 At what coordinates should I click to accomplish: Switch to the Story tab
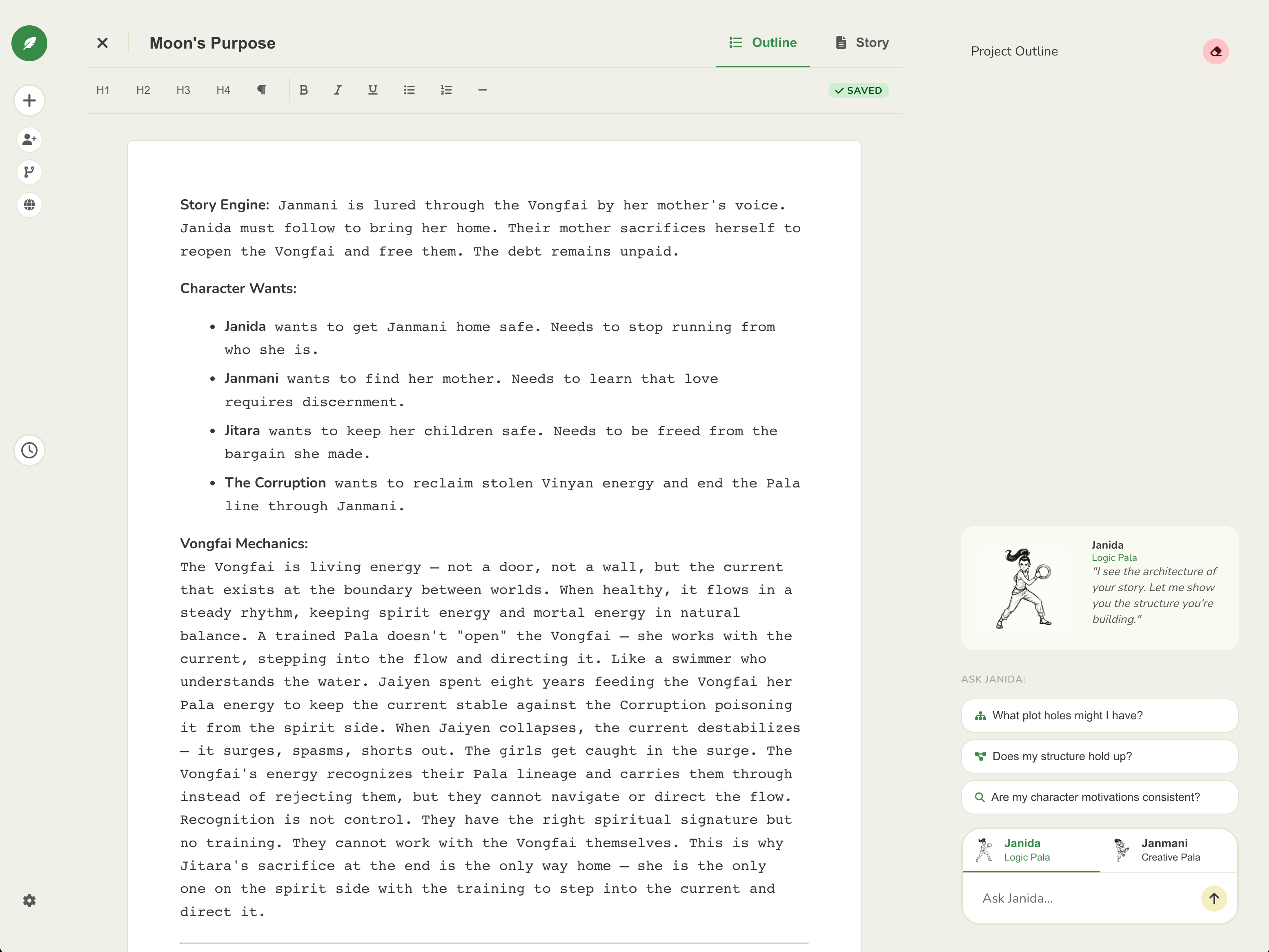861,42
